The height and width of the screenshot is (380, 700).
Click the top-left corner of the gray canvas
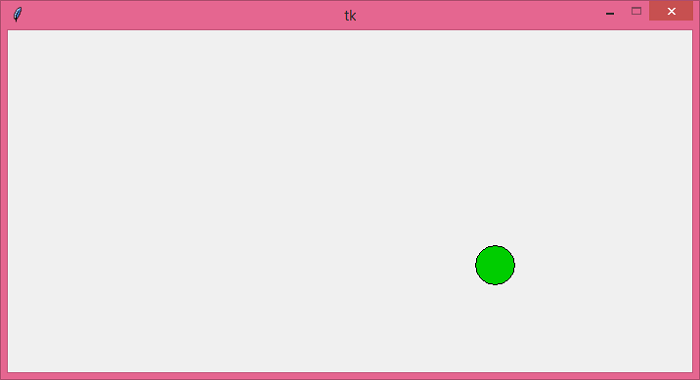(x=9, y=32)
